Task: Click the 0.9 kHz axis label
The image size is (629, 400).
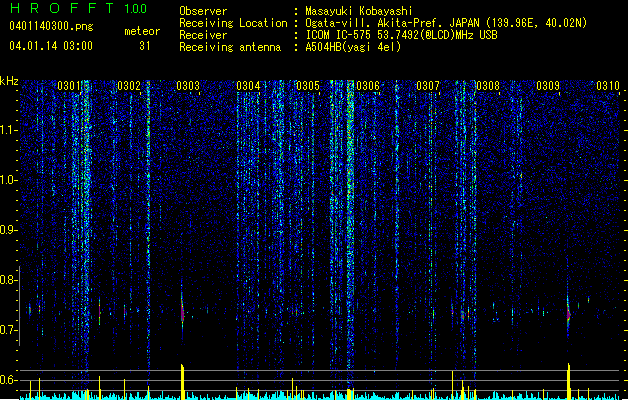Action: pos(9,230)
